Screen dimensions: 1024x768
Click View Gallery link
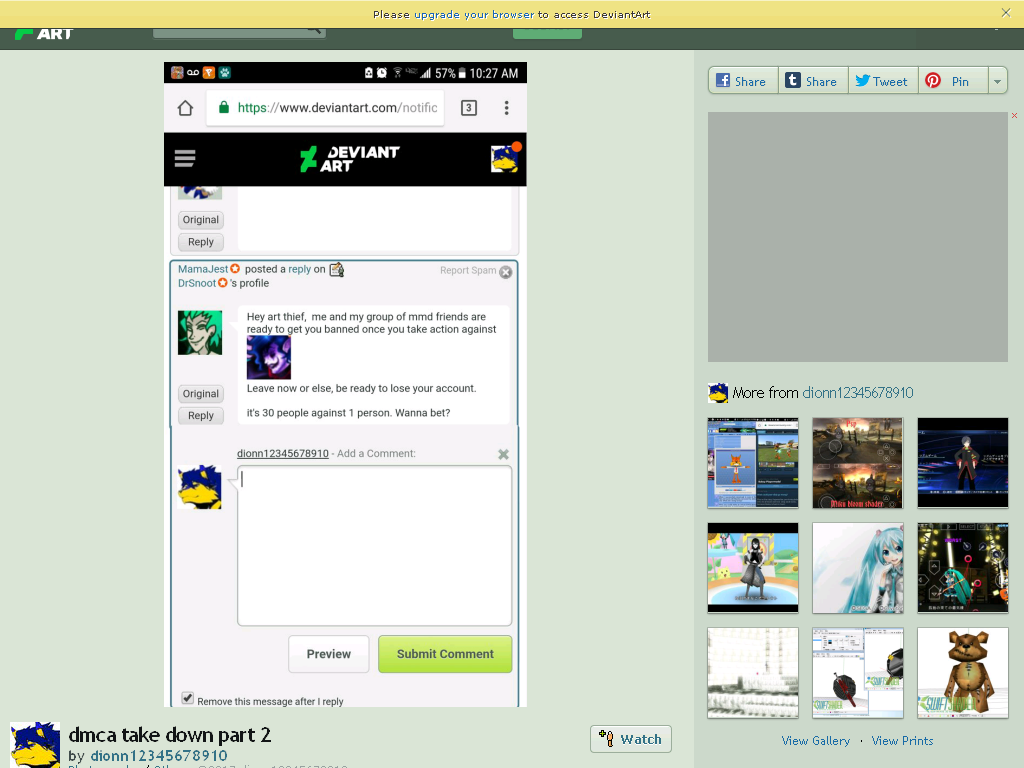click(x=816, y=741)
